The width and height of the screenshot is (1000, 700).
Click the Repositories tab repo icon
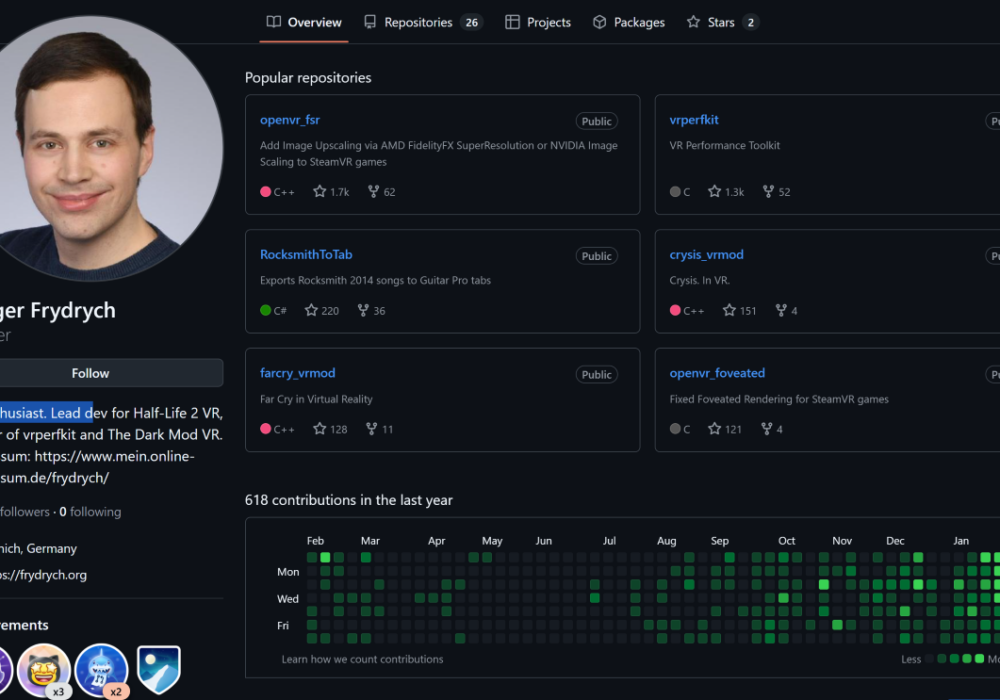click(x=370, y=22)
